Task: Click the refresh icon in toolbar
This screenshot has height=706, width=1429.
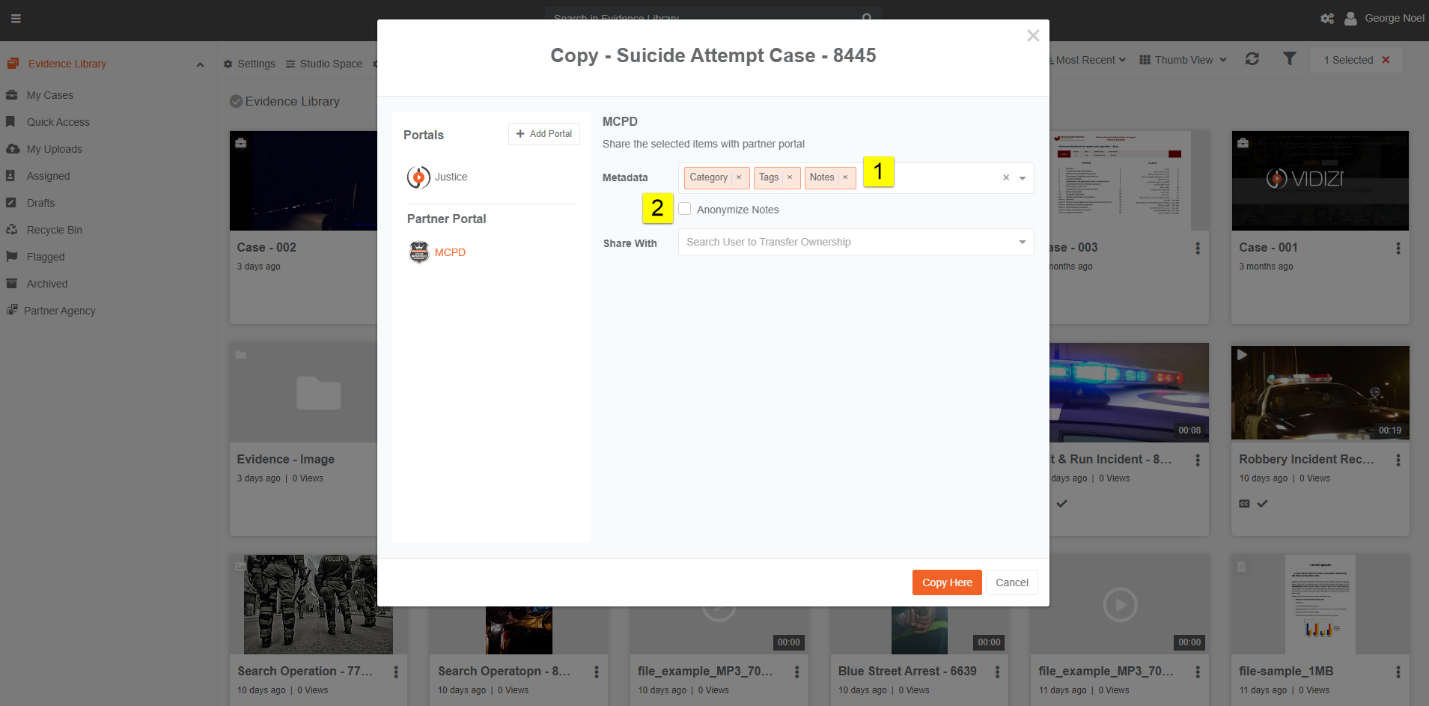Action: [x=1252, y=60]
